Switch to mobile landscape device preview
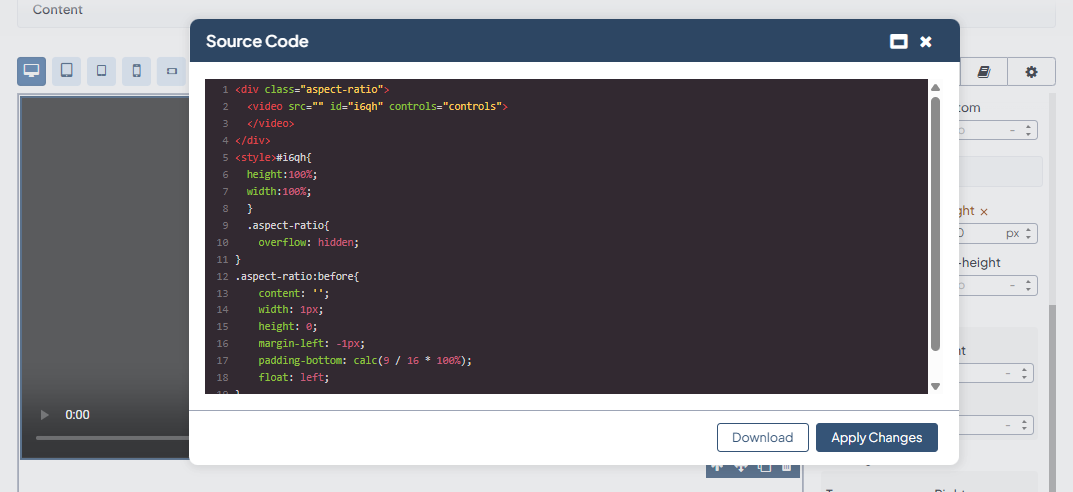Screen dimensions: 1073x492 pos(172,71)
